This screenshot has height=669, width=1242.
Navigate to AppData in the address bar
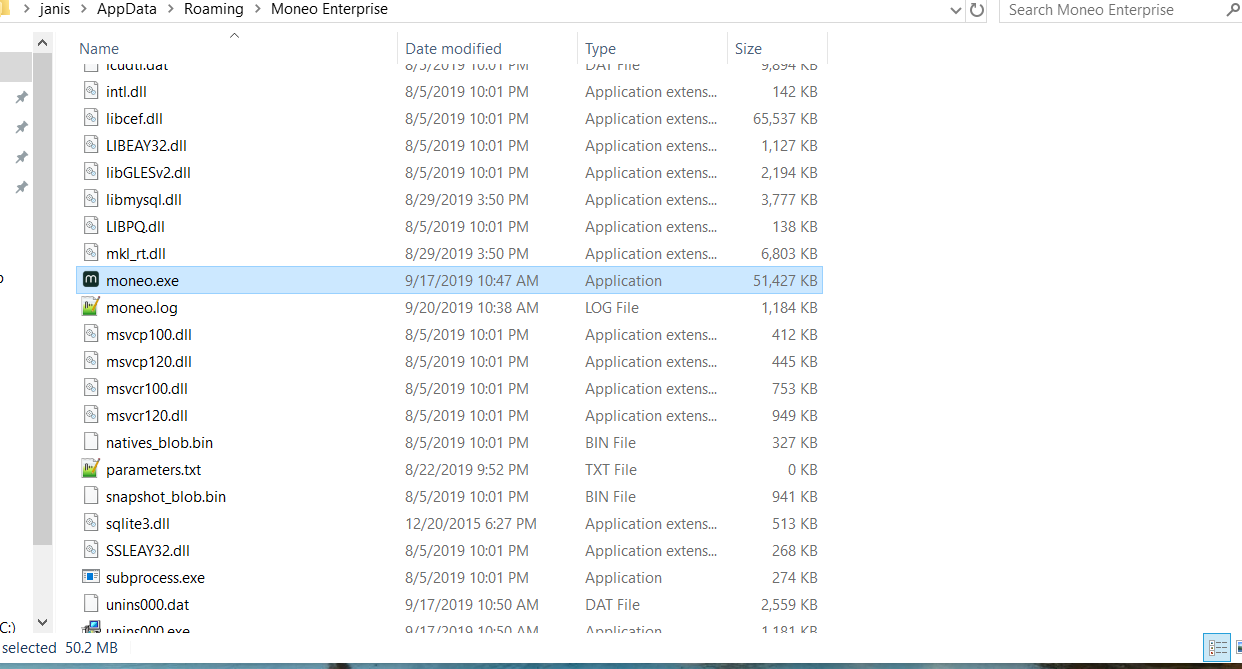coord(127,10)
